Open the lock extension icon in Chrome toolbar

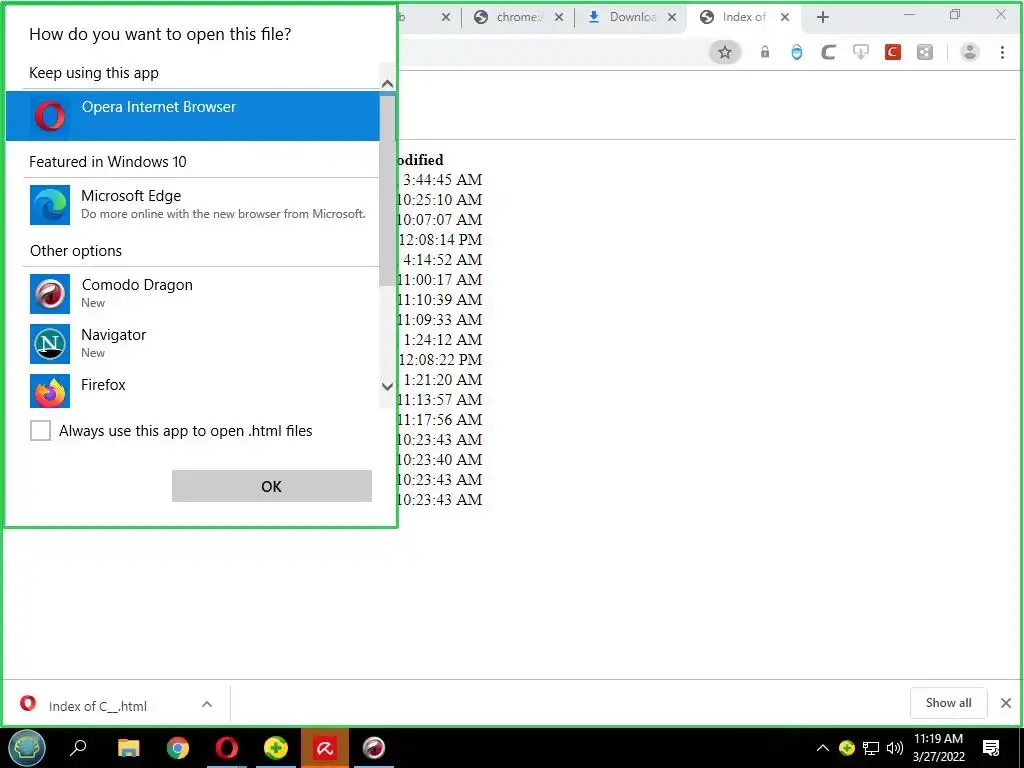pyautogui.click(x=765, y=52)
